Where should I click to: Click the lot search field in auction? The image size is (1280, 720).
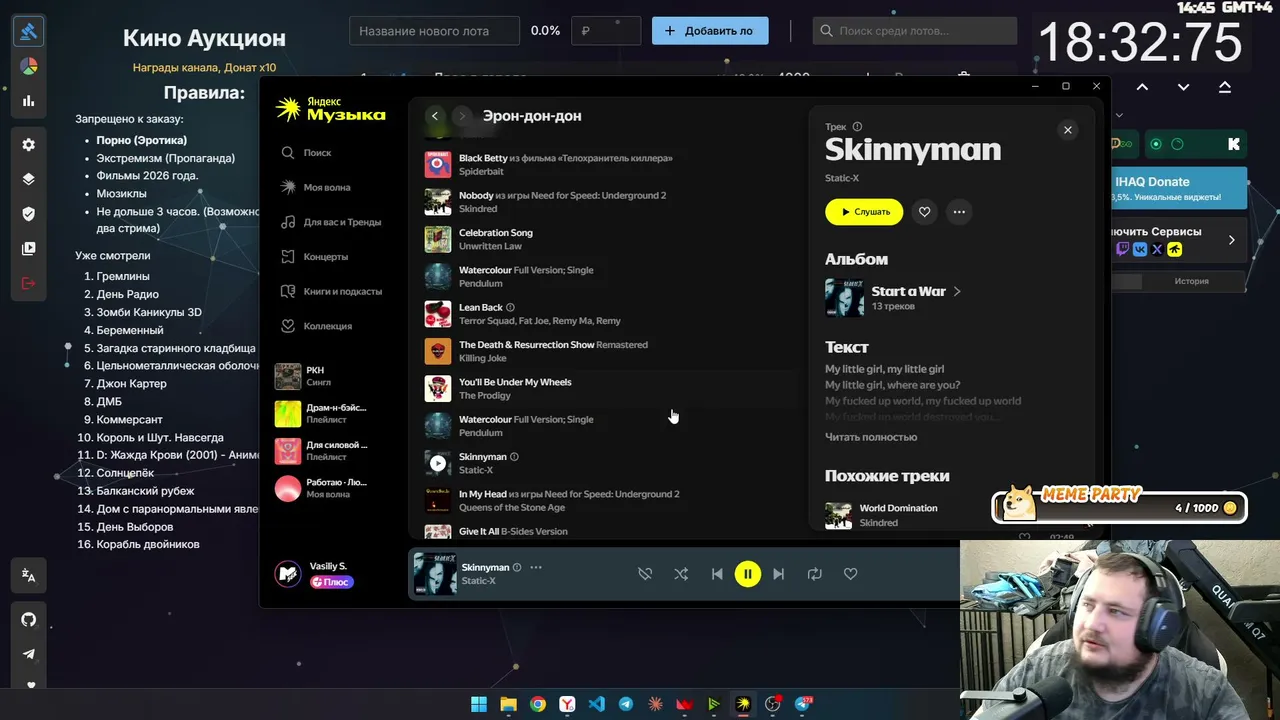915,31
